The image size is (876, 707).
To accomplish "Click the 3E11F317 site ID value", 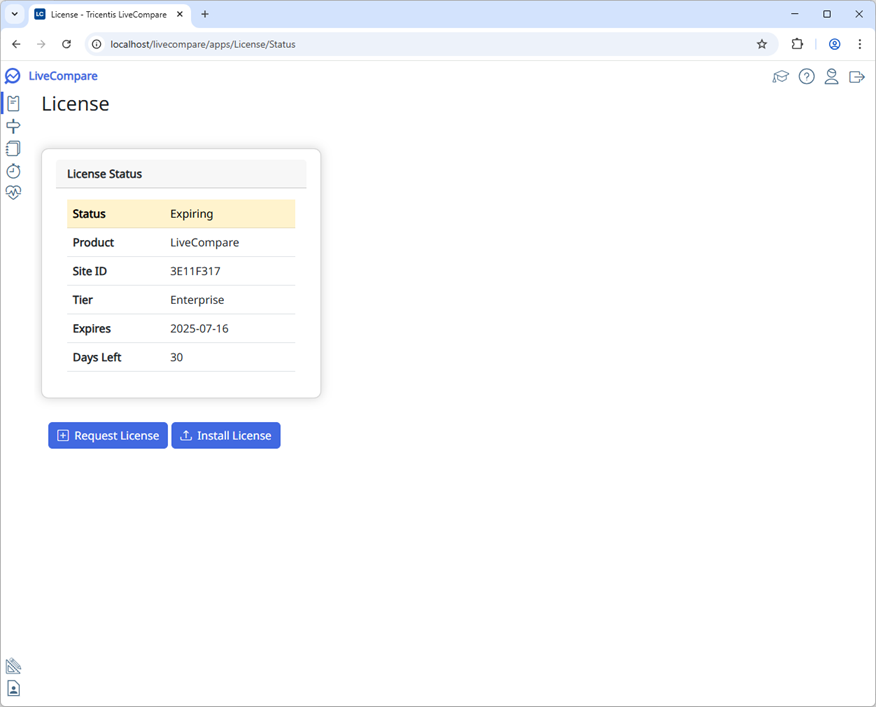I will click(x=195, y=271).
